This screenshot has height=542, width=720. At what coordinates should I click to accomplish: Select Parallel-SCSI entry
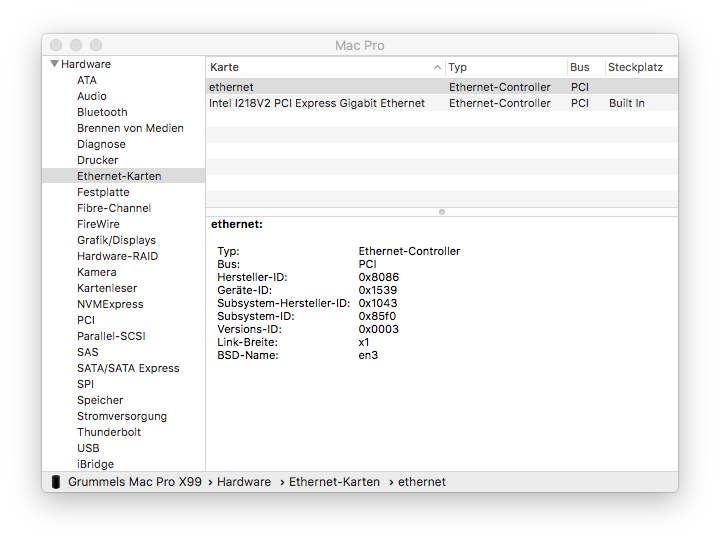[x=111, y=336]
